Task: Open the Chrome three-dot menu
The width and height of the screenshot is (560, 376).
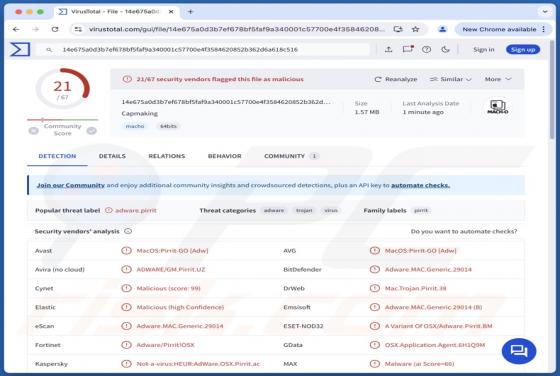Action: coord(544,29)
